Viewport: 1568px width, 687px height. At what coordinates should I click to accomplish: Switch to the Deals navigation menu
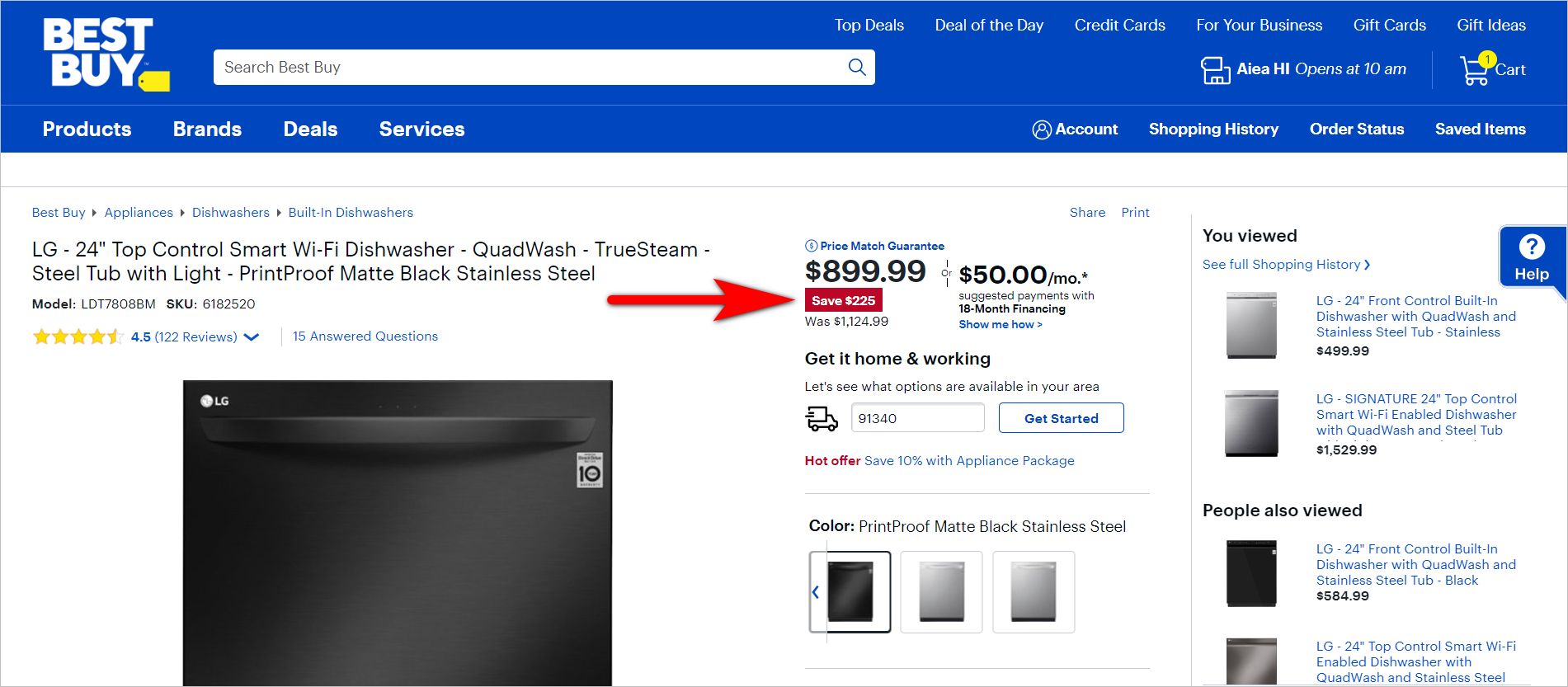point(311,129)
